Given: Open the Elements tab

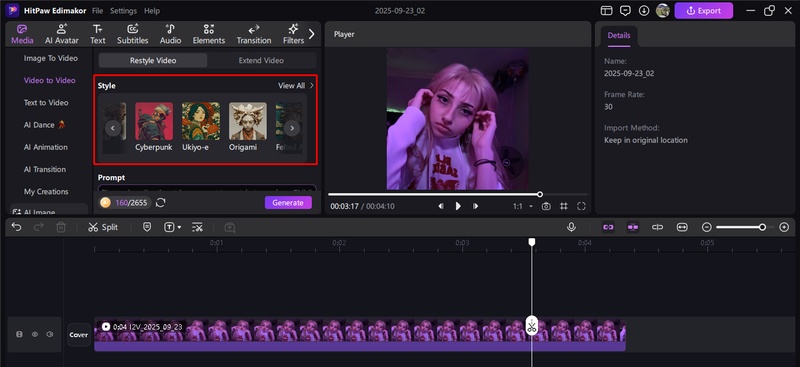Looking at the screenshot, I should 209,34.
